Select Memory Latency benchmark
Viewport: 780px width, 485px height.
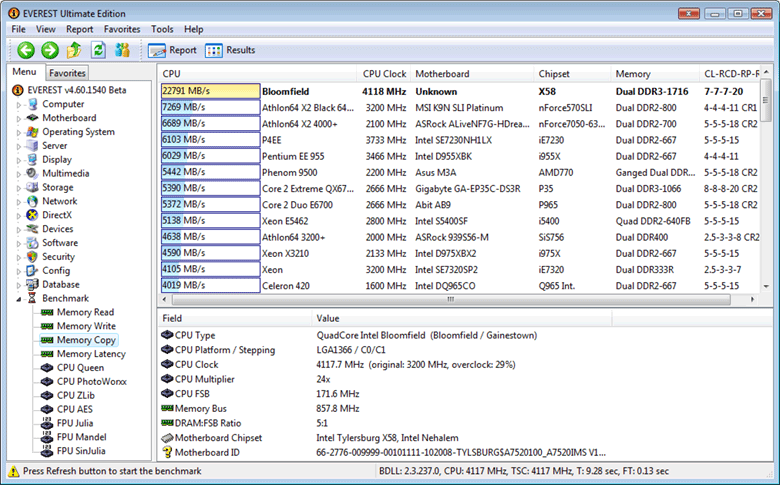(91, 354)
